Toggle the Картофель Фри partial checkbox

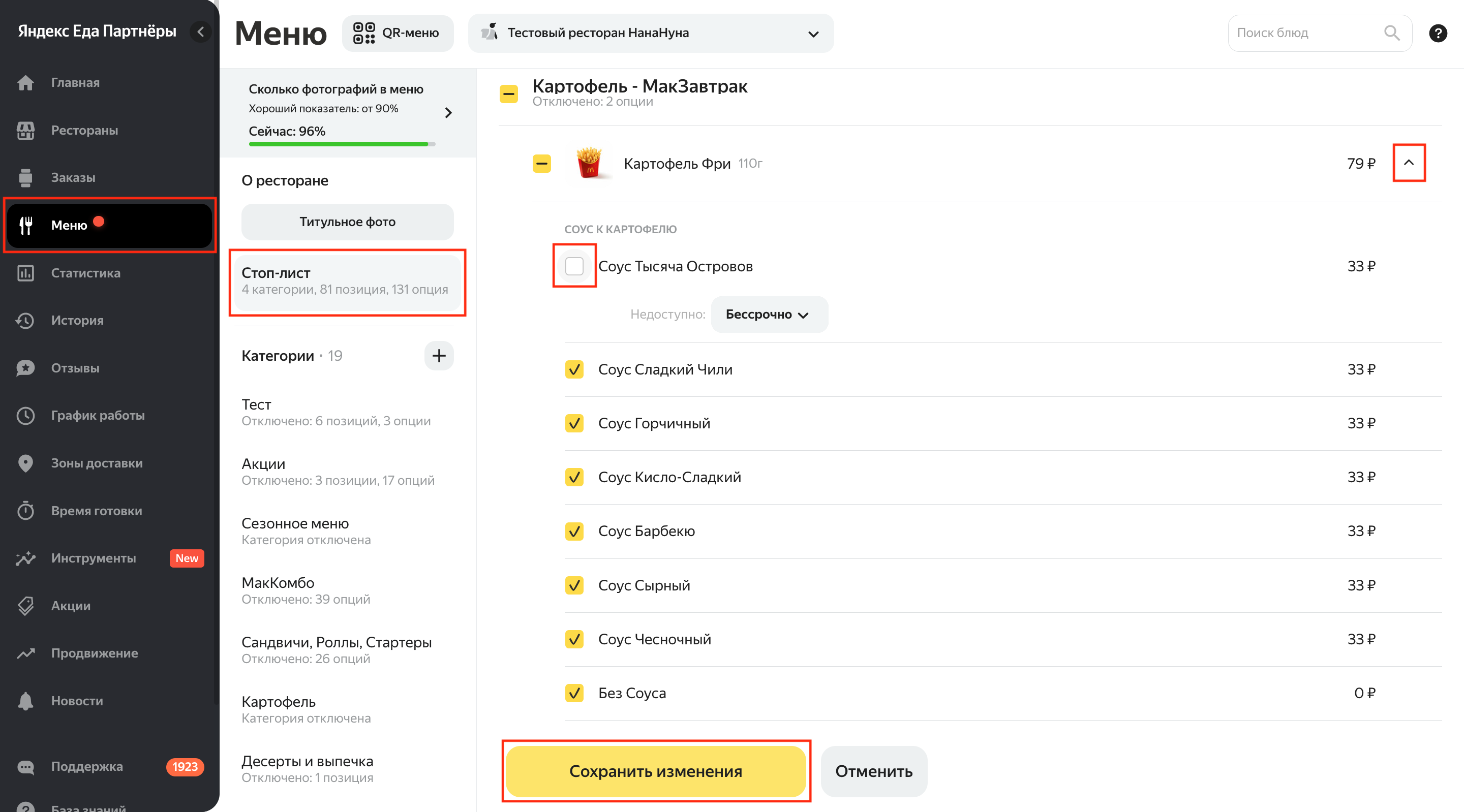(541, 164)
